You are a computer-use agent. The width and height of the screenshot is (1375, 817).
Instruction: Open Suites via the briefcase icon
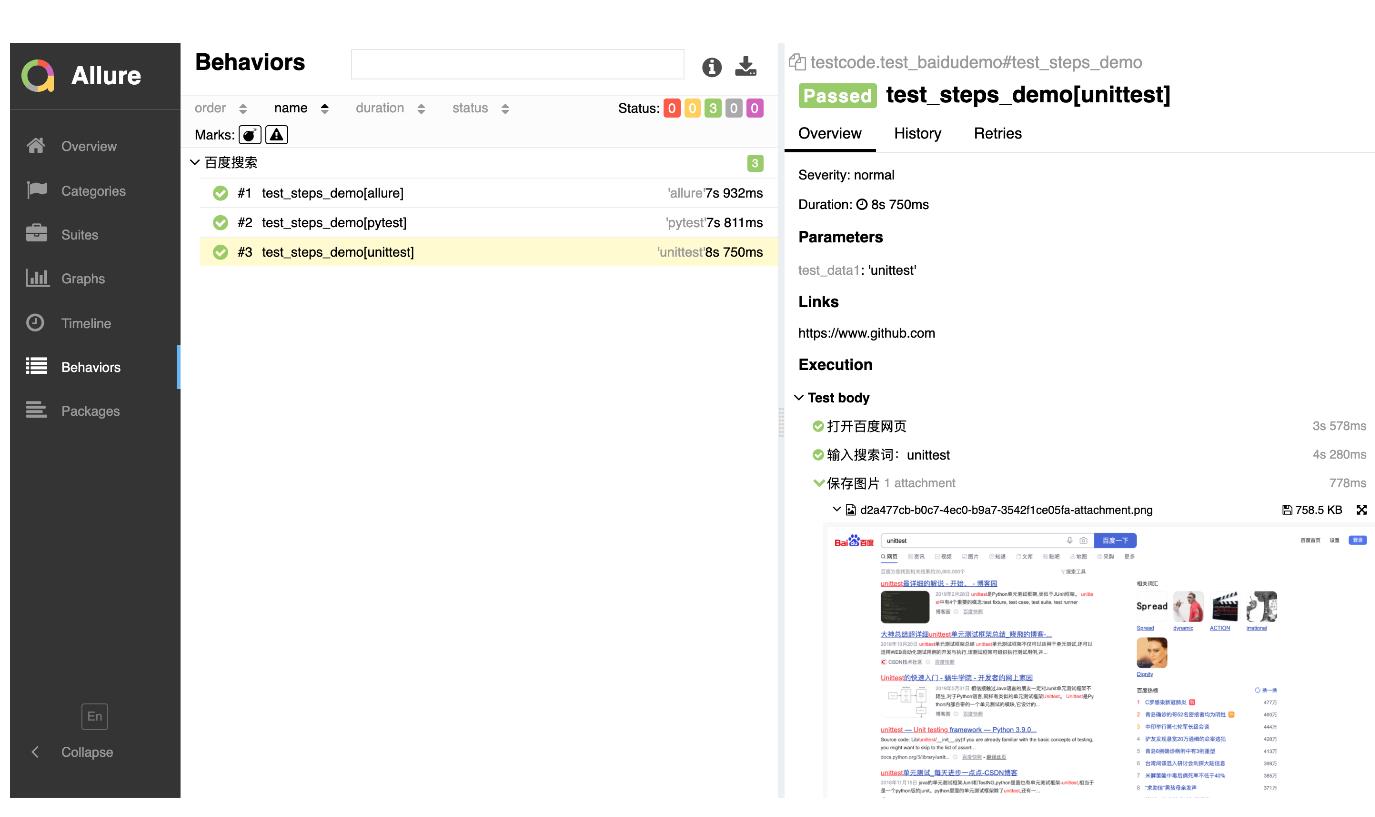tap(36, 234)
